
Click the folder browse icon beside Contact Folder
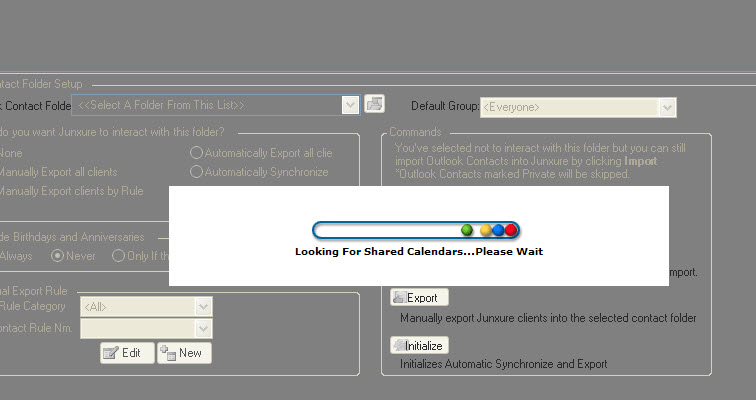(x=374, y=104)
